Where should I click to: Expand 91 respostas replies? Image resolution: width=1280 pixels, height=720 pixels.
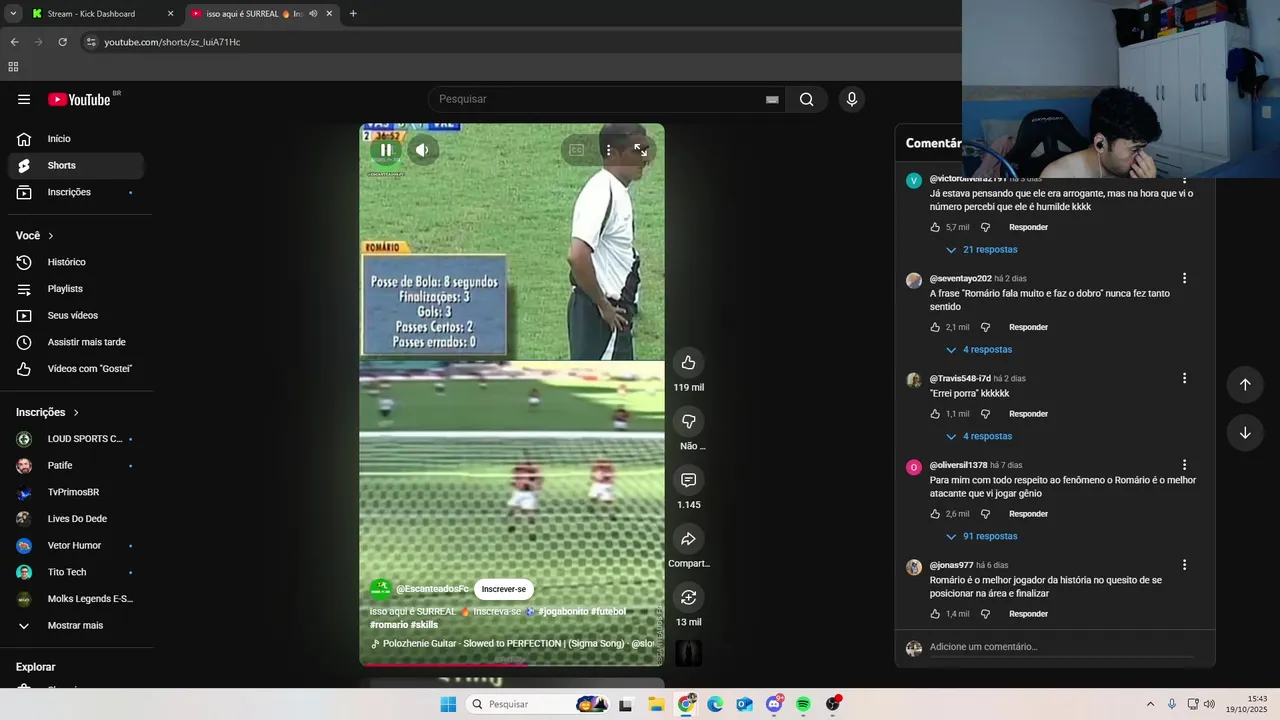click(981, 537)
